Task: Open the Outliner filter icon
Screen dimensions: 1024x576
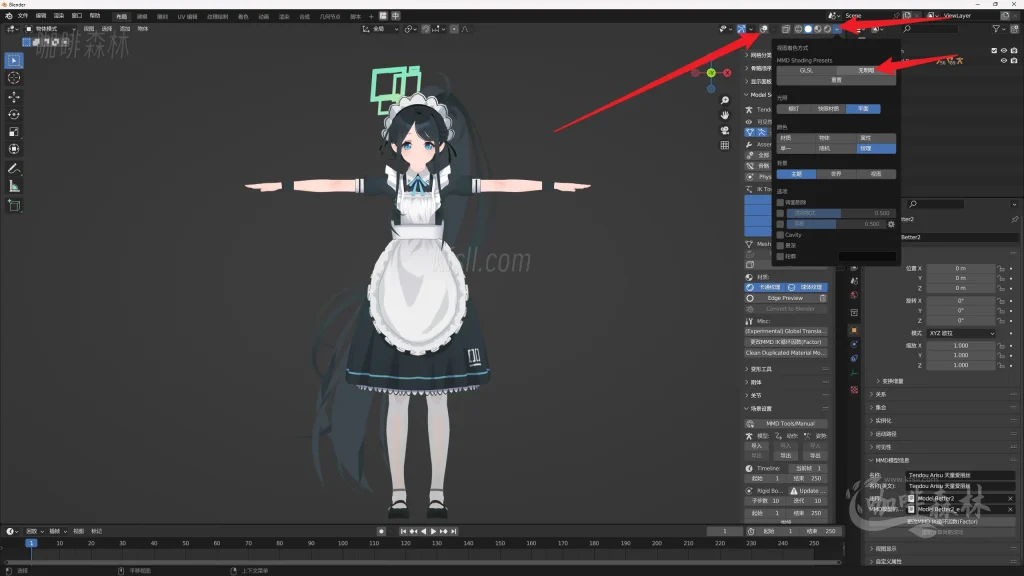Action: tap(996, 29)
